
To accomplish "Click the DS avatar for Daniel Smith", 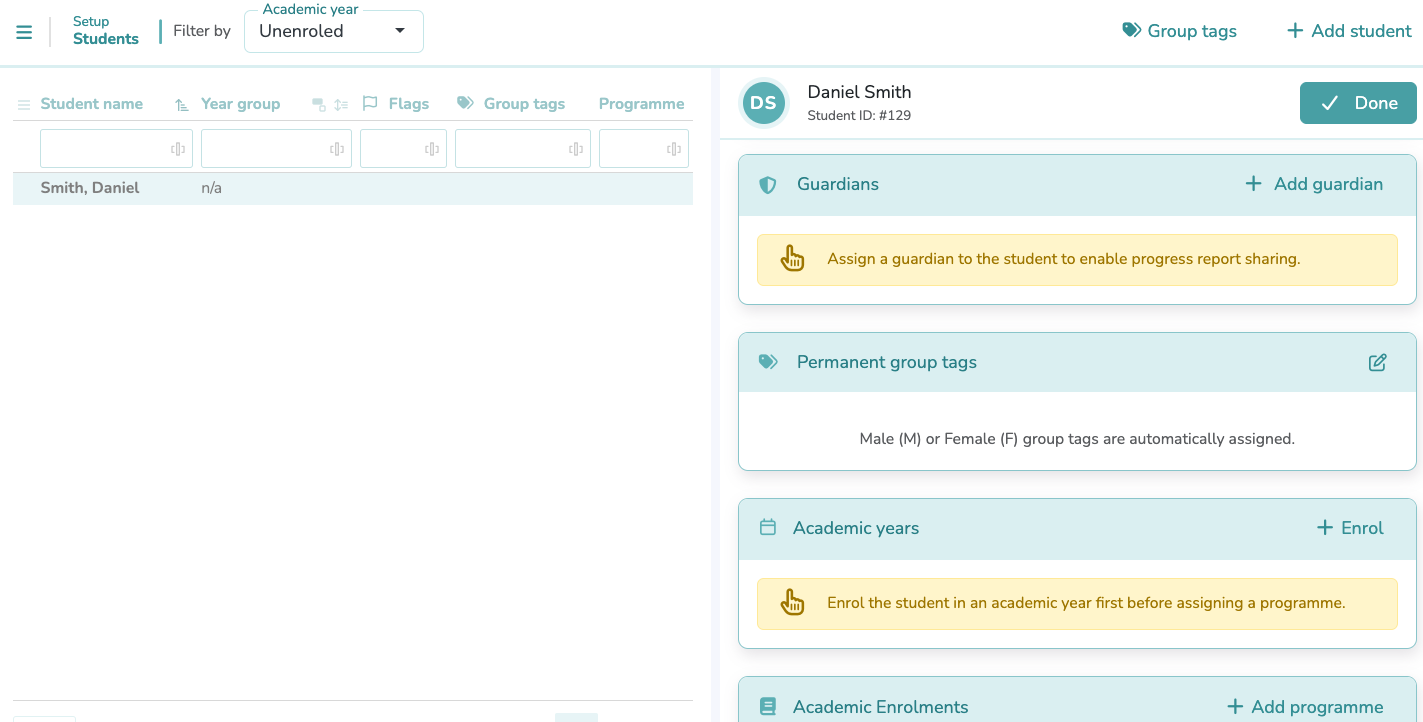I will [x=763, y=103].
